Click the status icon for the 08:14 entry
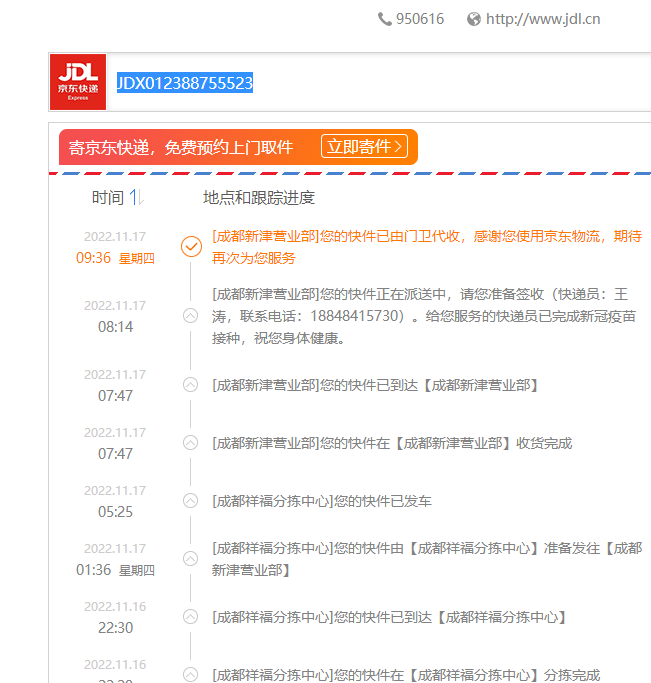651x683 pixels. [190, 315]
